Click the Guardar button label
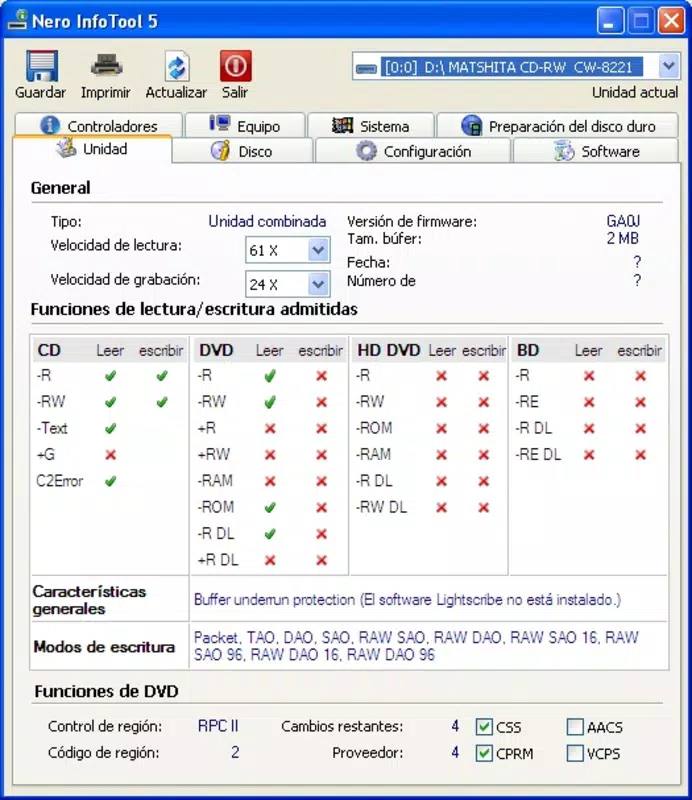692x800 pixels. (41, 92)
